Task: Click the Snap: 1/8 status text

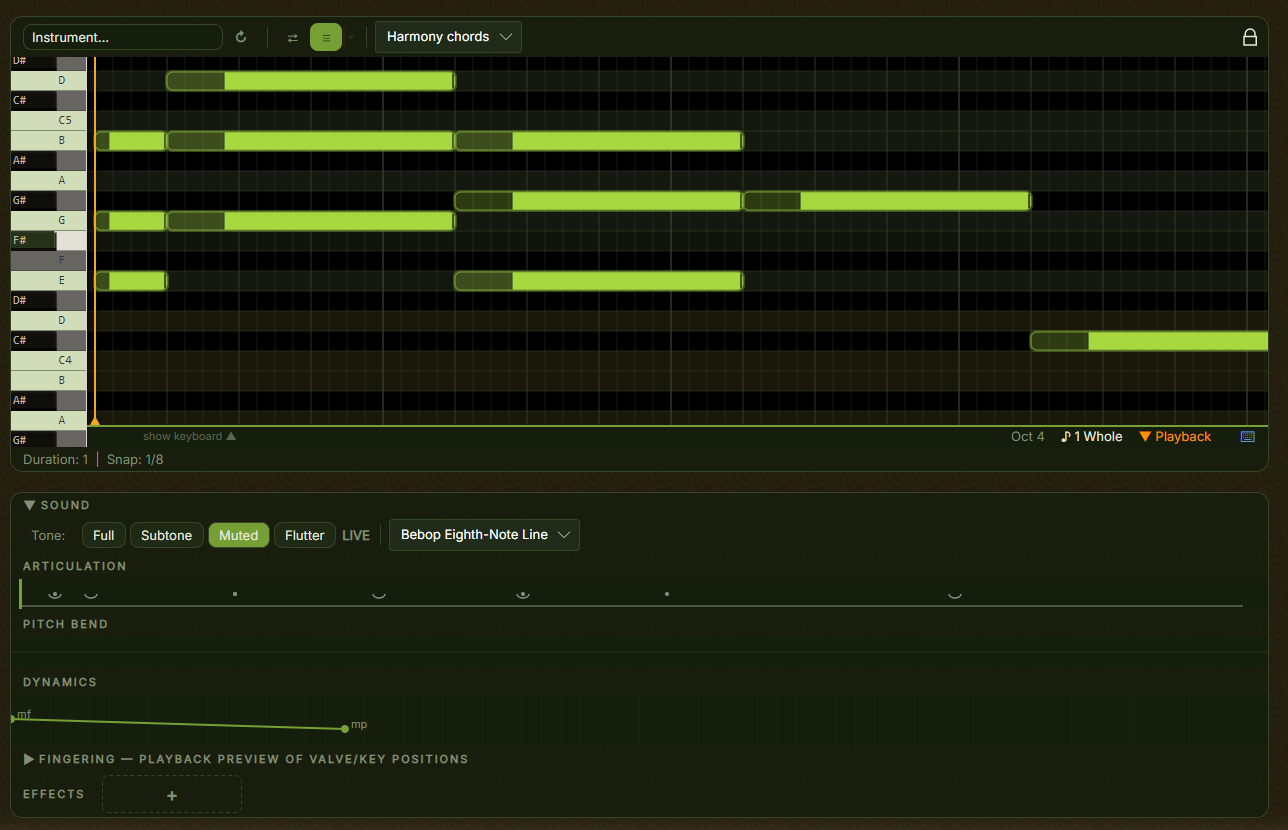Action: [135, 460]
